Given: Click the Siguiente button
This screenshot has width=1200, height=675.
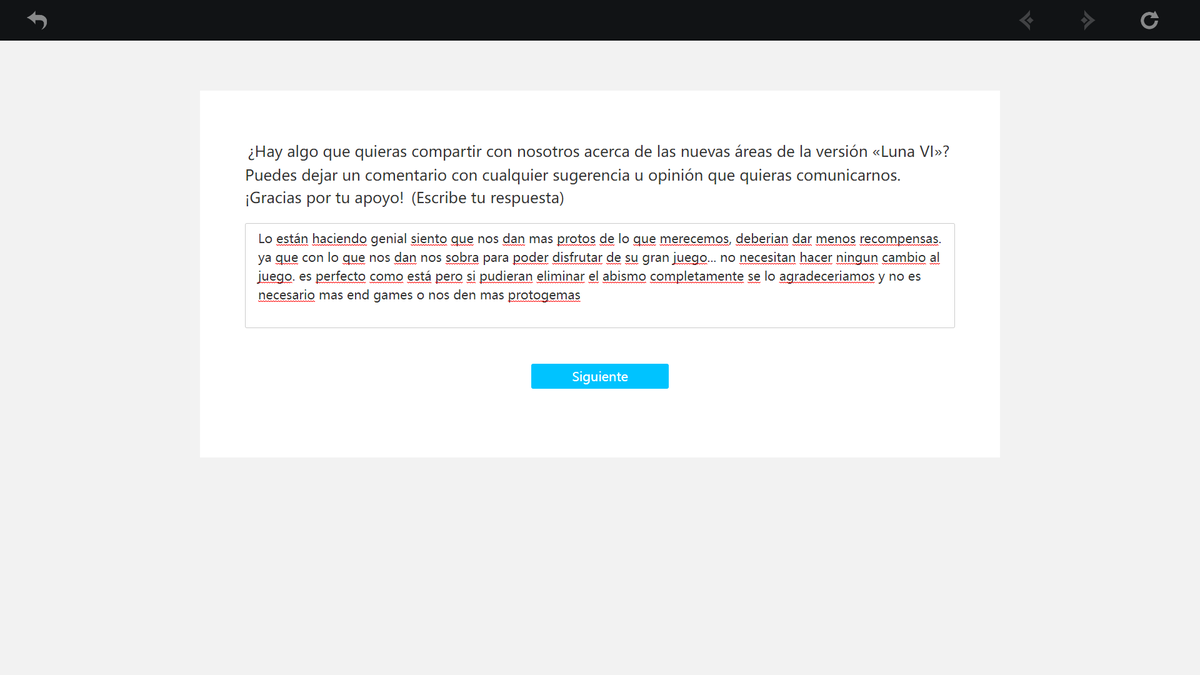Looking at the screenshot, I should coord(600,376).
